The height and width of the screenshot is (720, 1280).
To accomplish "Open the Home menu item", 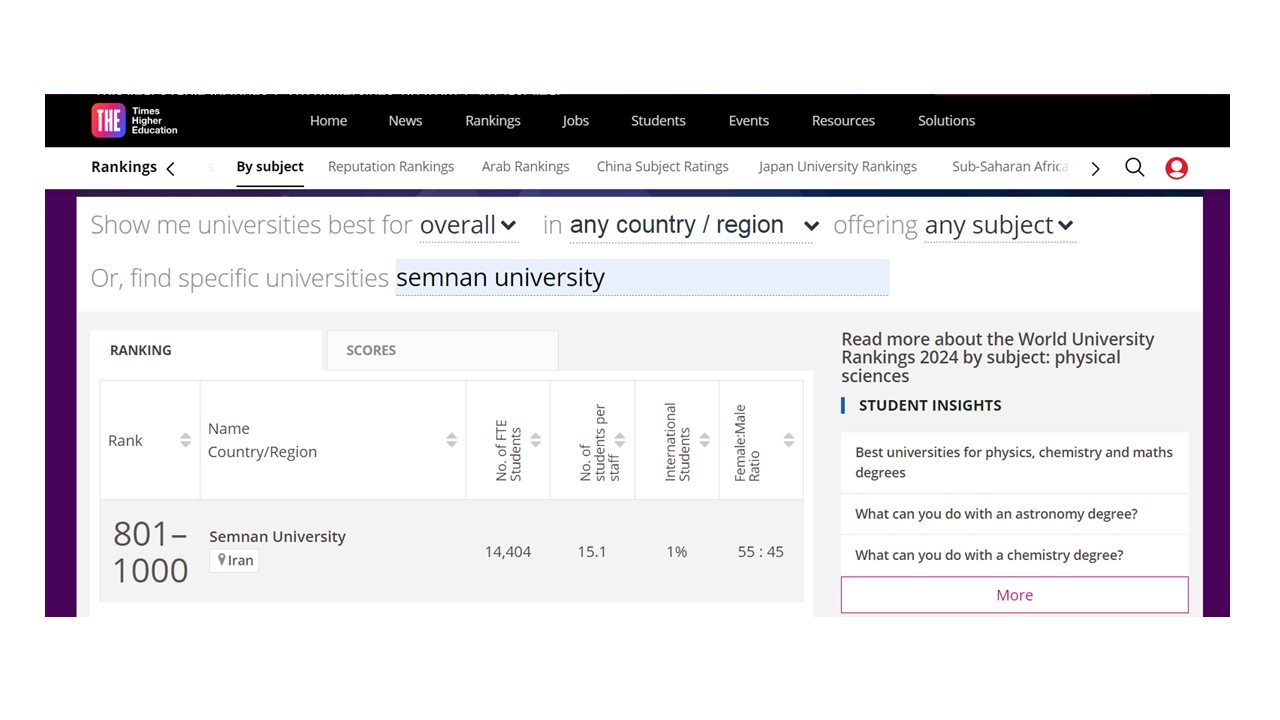I will point(328,121).
